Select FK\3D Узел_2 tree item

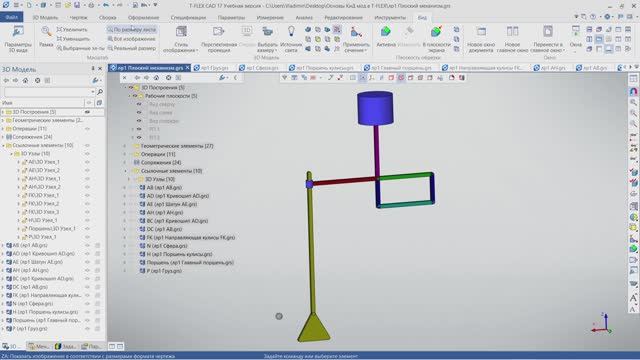44,204
